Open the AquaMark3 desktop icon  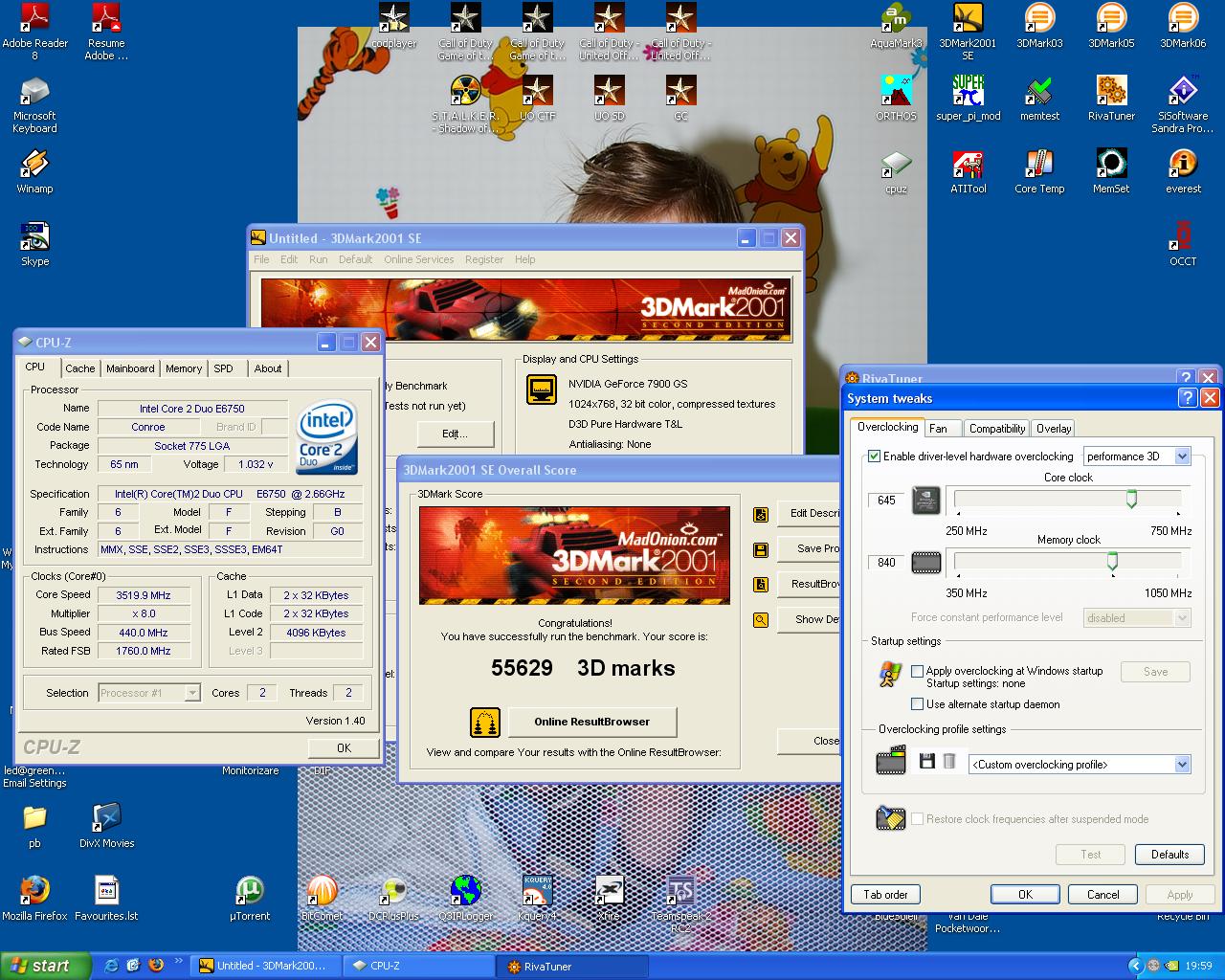(896, 26)
